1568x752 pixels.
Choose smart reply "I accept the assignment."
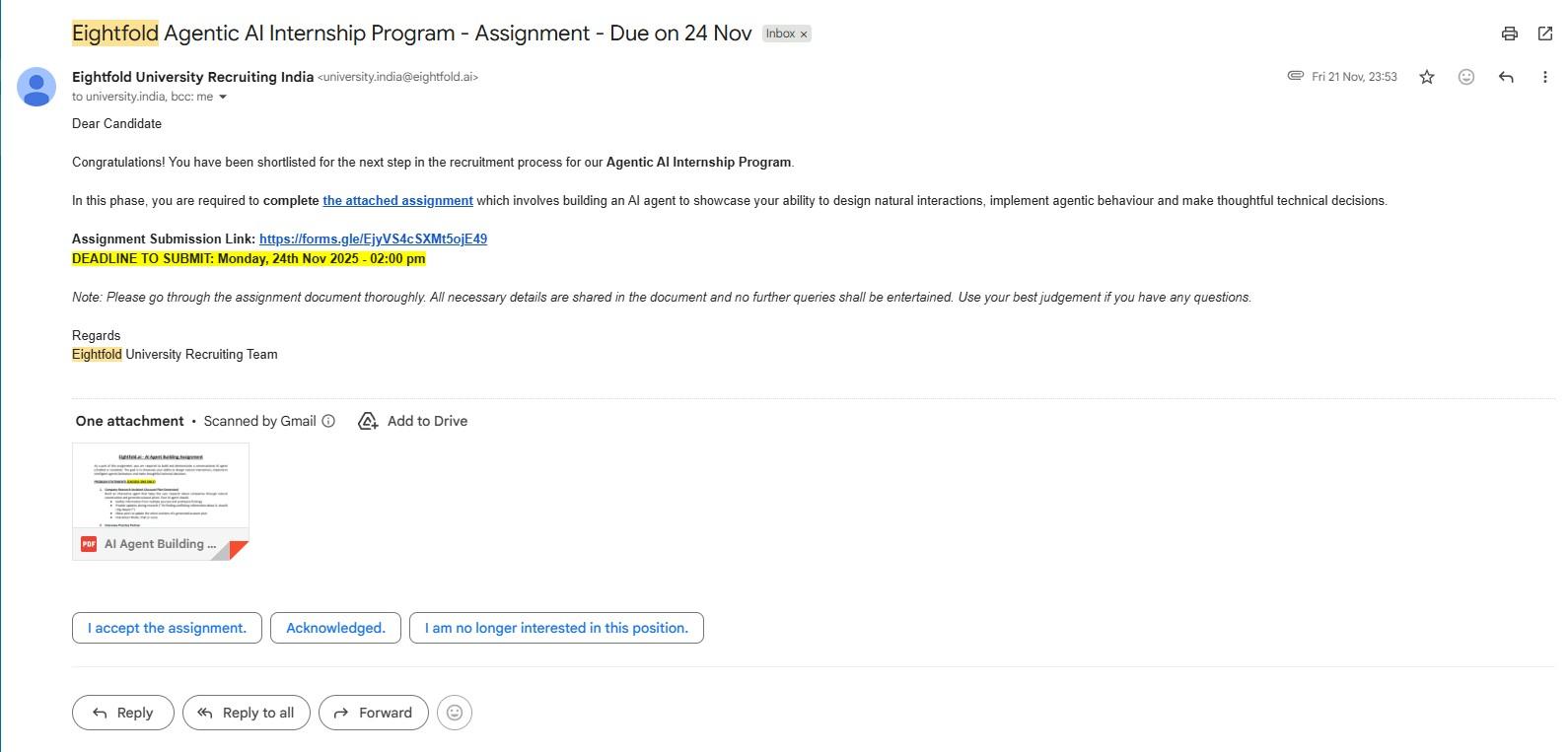coord(167,628)
